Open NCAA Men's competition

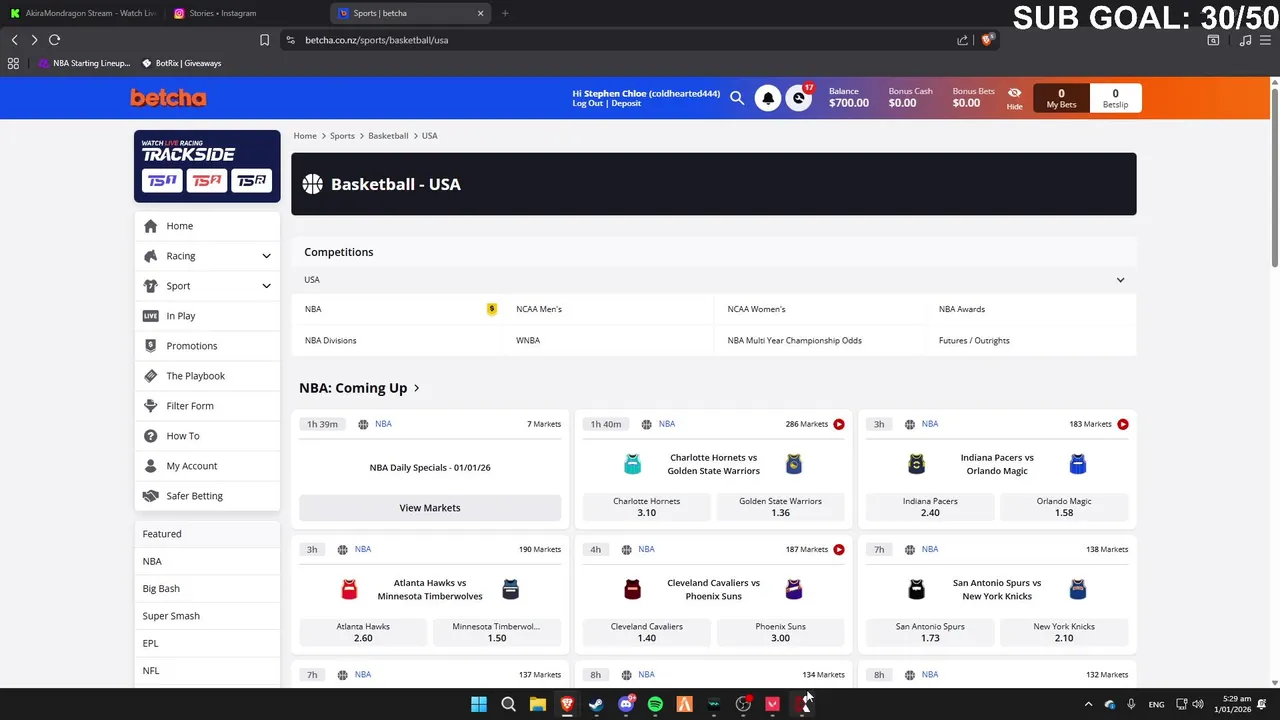point(539,309)
